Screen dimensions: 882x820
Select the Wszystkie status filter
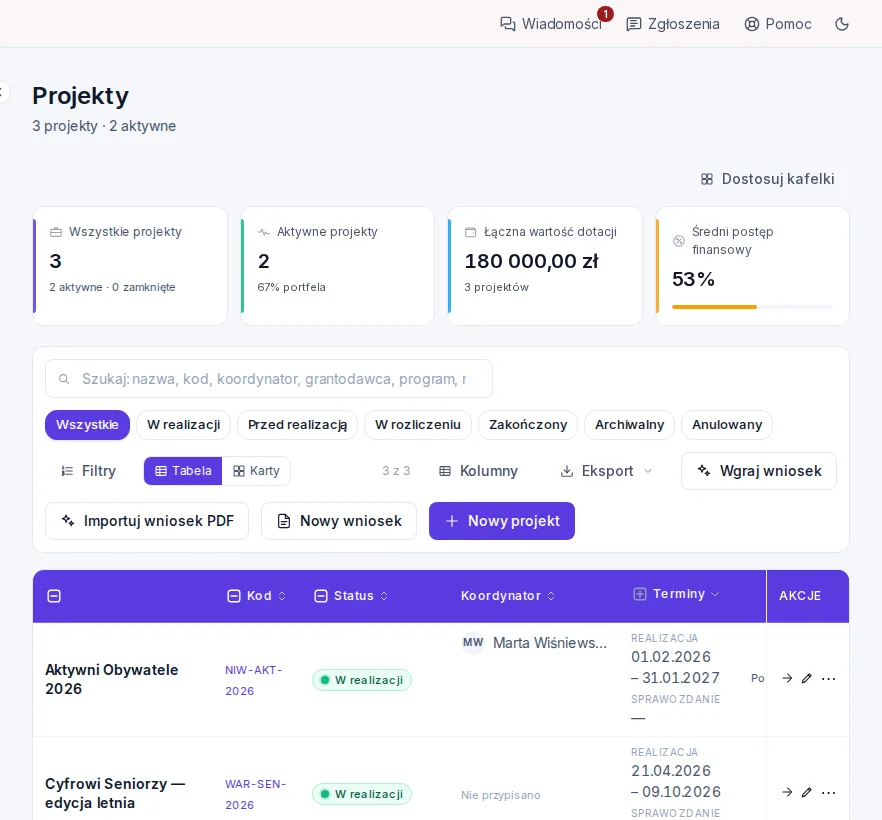coord(87,425)
